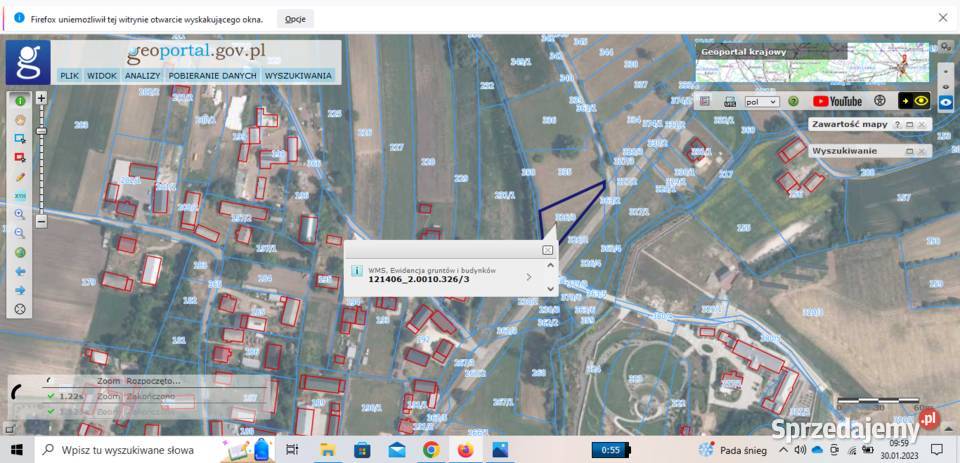Expand the parcel result right chevron
This screenshot has width=960, height=463.
point(529,277)
